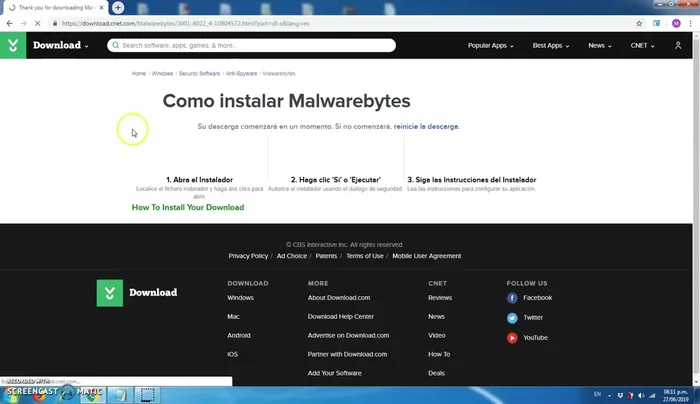The height and width of the screenshot is (404, 700).
Task: Open the Deals footer link
Action: pyautogui.click(x=436, y=373)
